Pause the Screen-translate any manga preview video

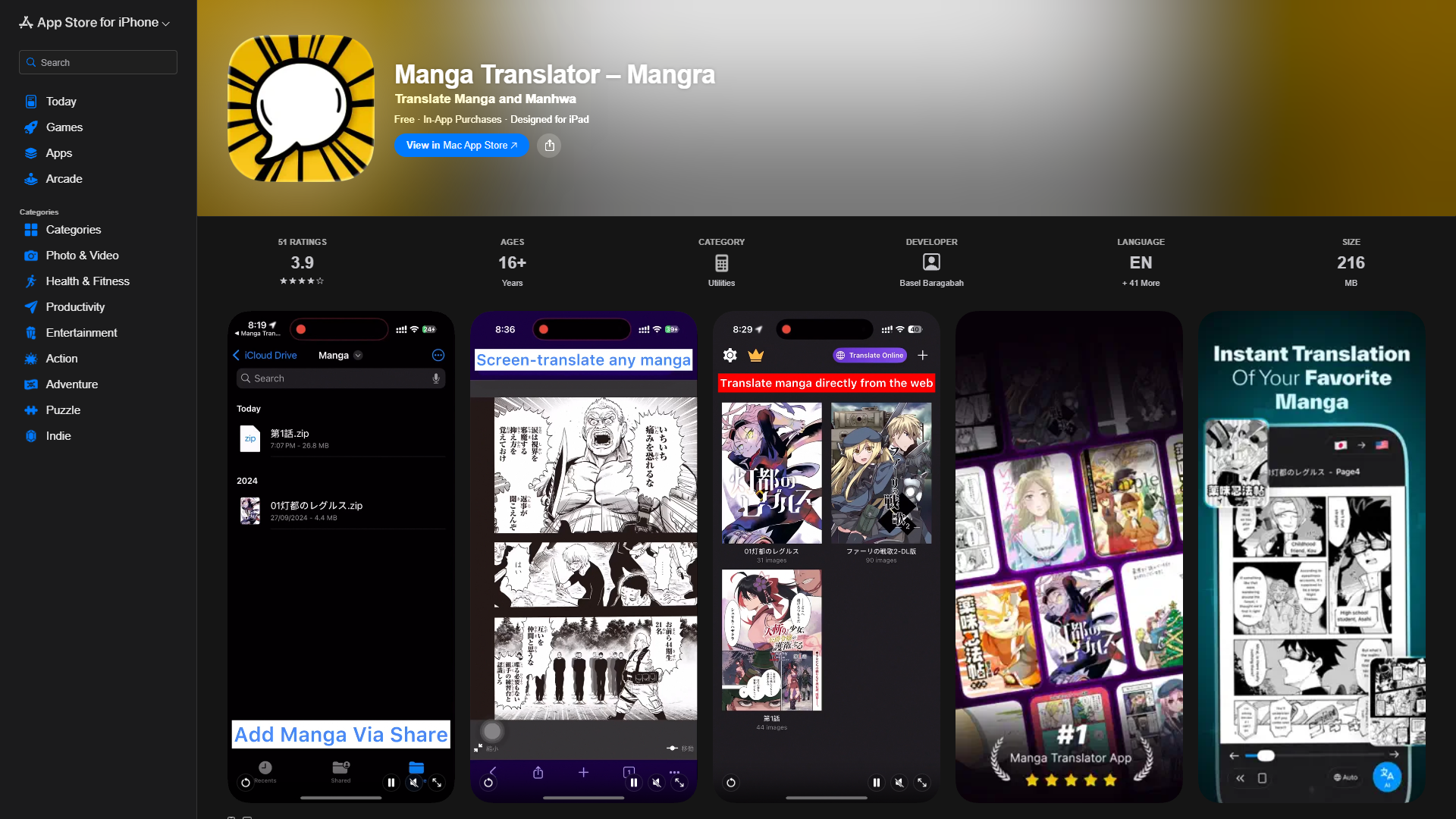pos(634,783)
